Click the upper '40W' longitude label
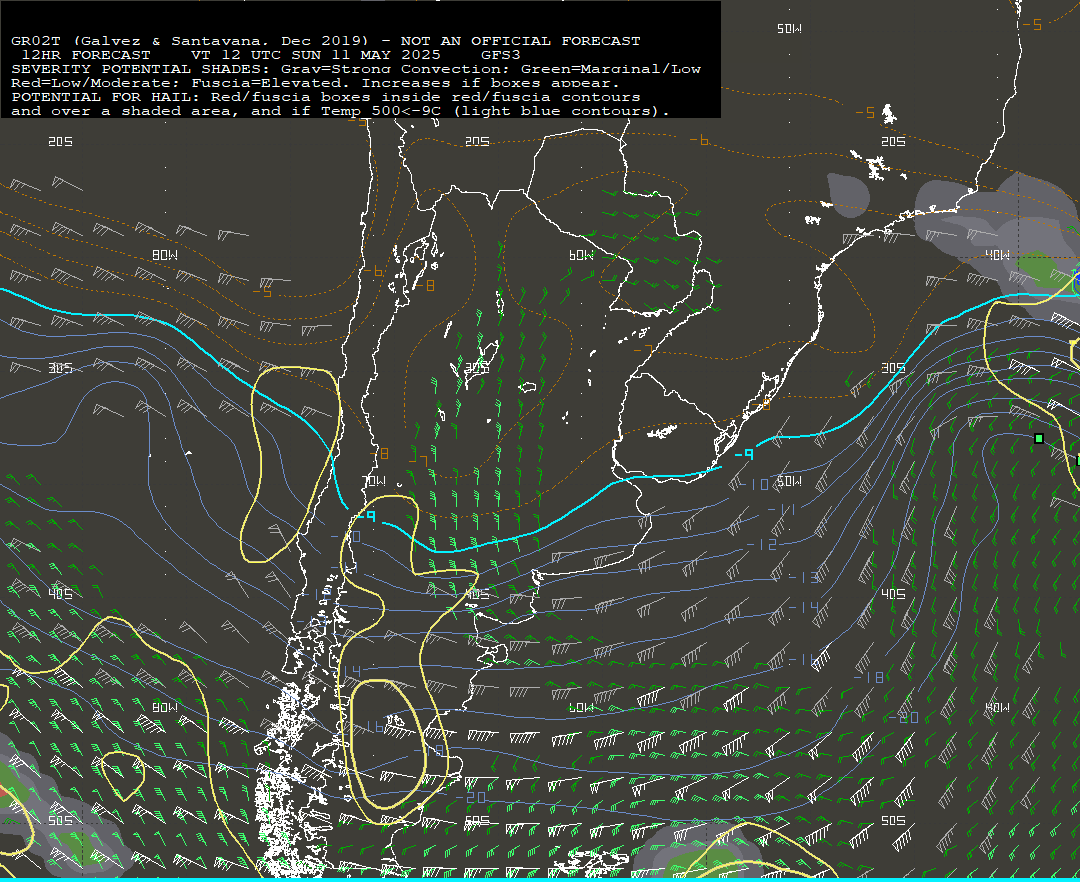The image size is (1080, 882). point(997,255)
